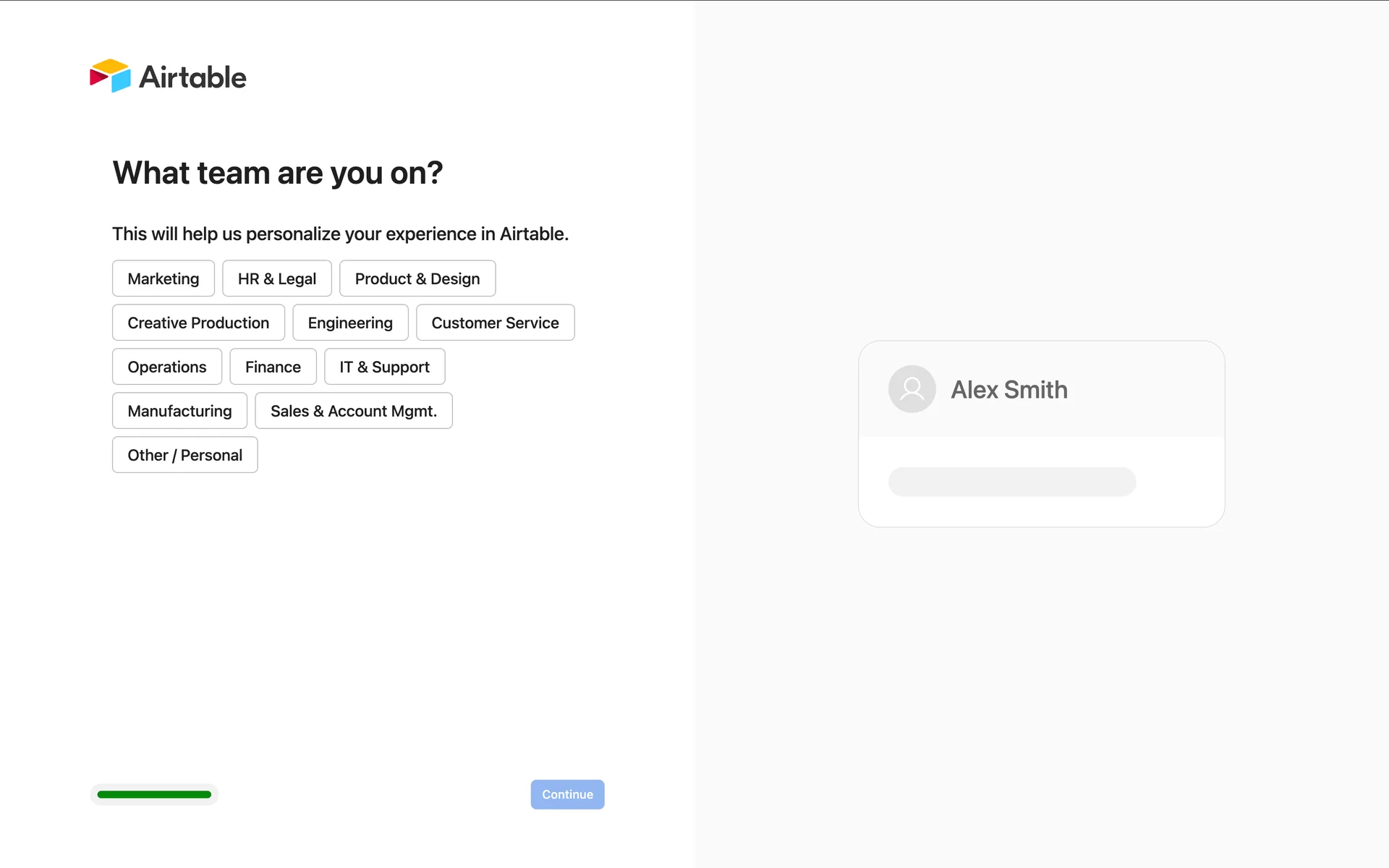Choose Finance as your team
This screenshot has width=1389, height=868.
coord(273,367)
